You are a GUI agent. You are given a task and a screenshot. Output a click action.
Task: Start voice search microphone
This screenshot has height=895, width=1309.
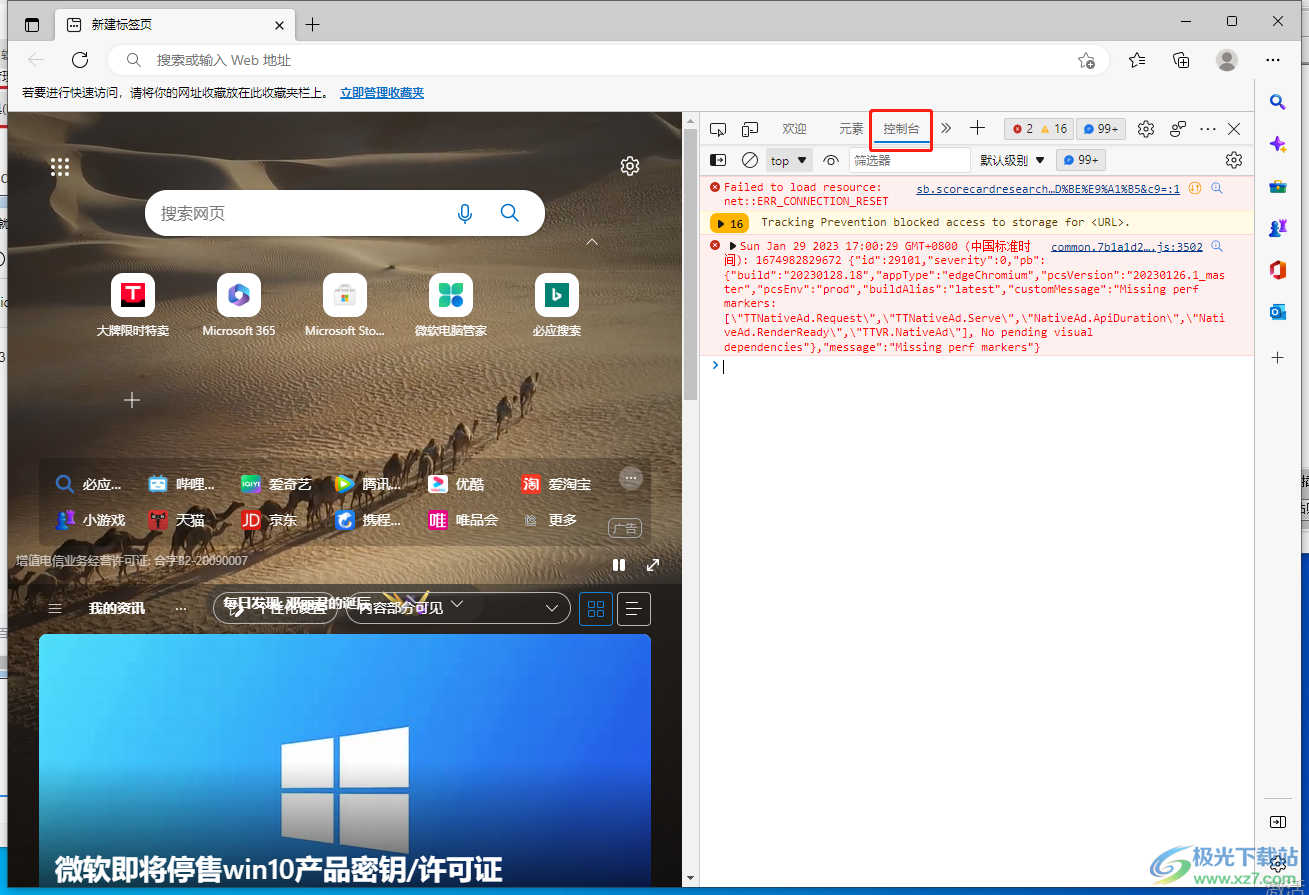[x=465, y=213]
